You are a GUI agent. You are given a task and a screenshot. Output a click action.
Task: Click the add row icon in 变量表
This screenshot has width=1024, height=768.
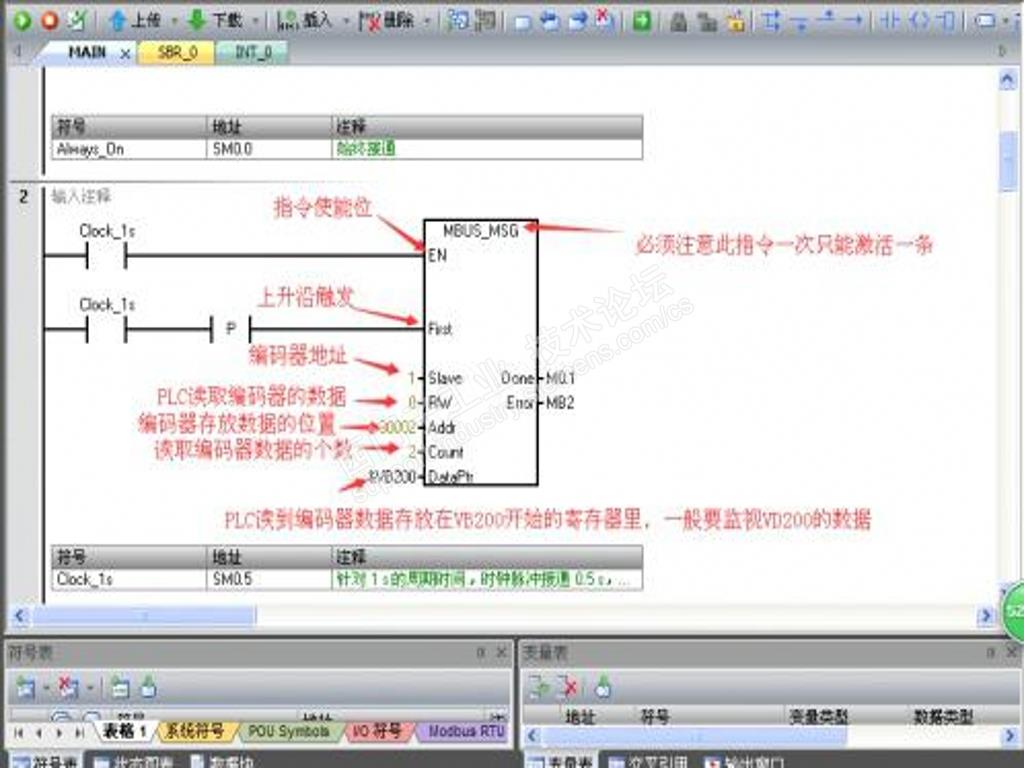click(539, 687)
